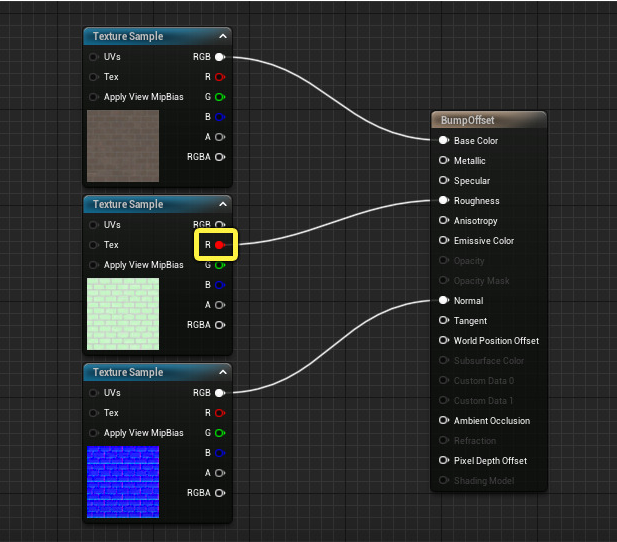The image size is (617, 542).
Task: Click disabled Refraction pin on BumpOffset
Action: pyautogui.click(x=444, y=440)
